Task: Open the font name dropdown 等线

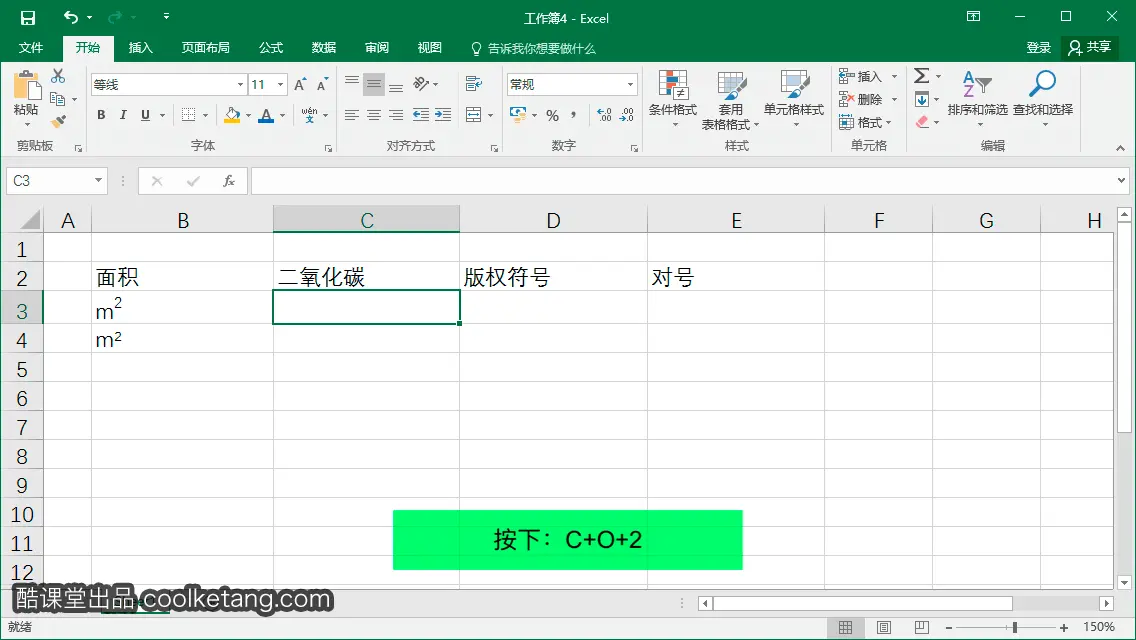Action: pos(241,84)
